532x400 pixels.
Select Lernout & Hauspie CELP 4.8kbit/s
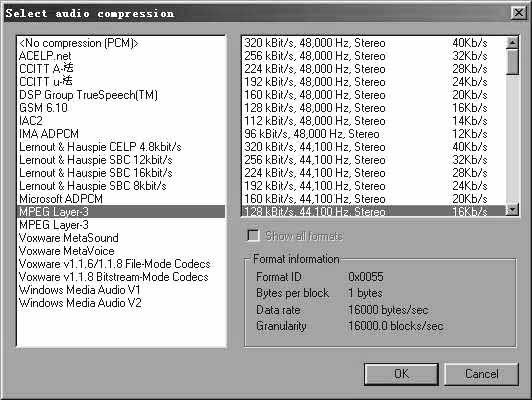121,147
